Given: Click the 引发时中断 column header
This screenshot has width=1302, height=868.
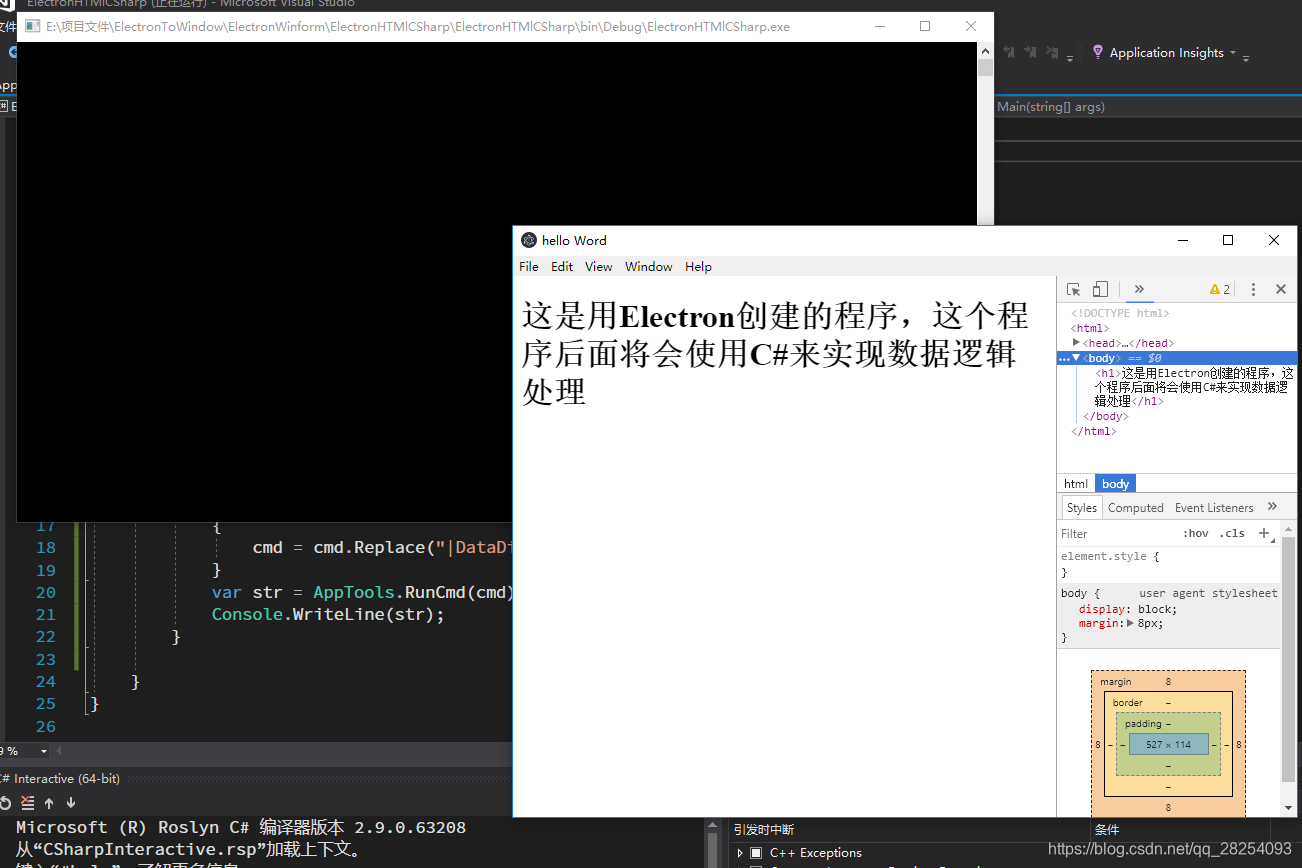Looking at the screenshot, I should pos(764,830).
